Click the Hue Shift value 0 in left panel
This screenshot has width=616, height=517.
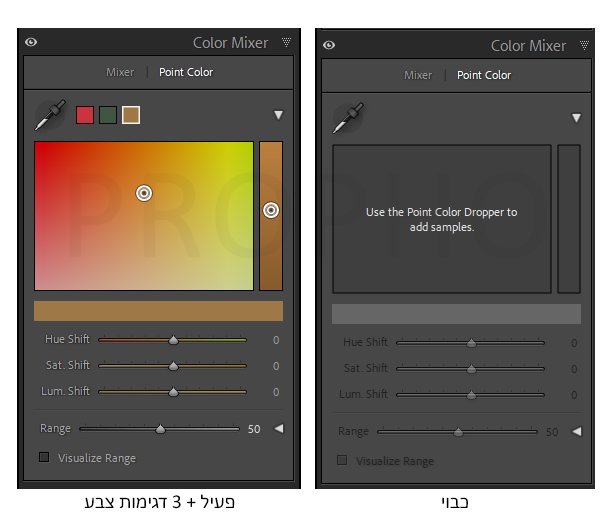(276, 340)
